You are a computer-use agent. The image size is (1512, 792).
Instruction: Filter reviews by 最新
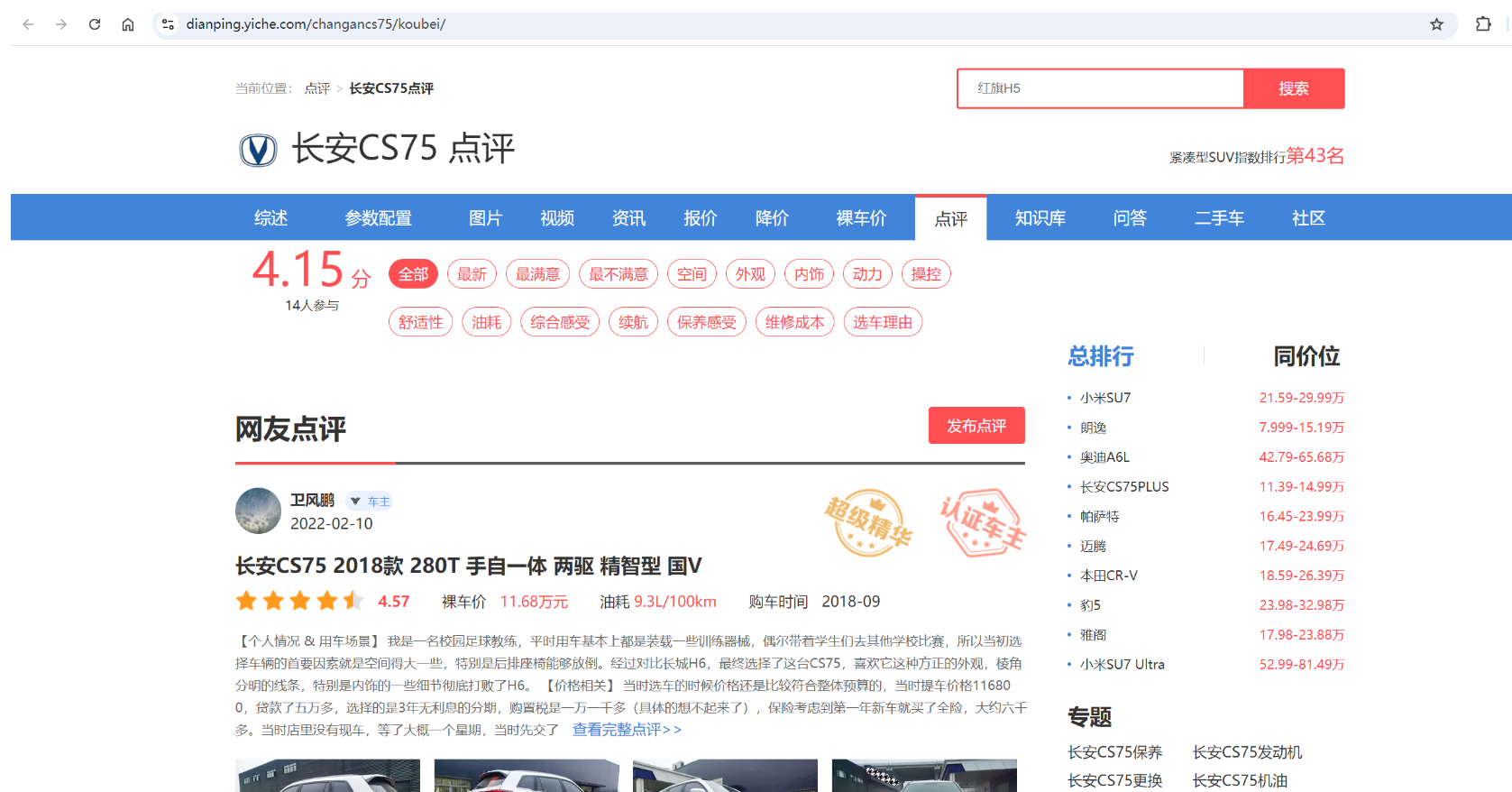pyautogui.click(x=472, y=274)
